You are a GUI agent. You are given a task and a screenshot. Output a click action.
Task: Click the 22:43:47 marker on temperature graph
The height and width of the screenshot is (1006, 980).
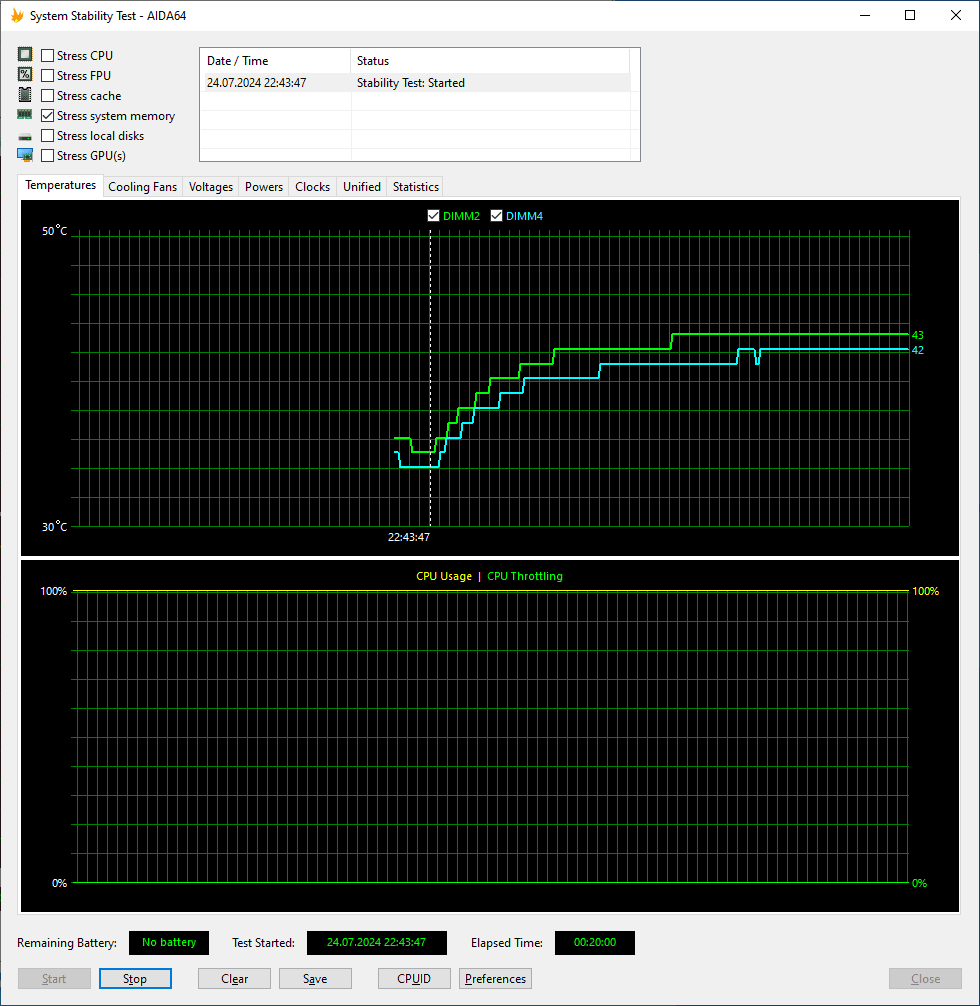(x=409, y=537)
